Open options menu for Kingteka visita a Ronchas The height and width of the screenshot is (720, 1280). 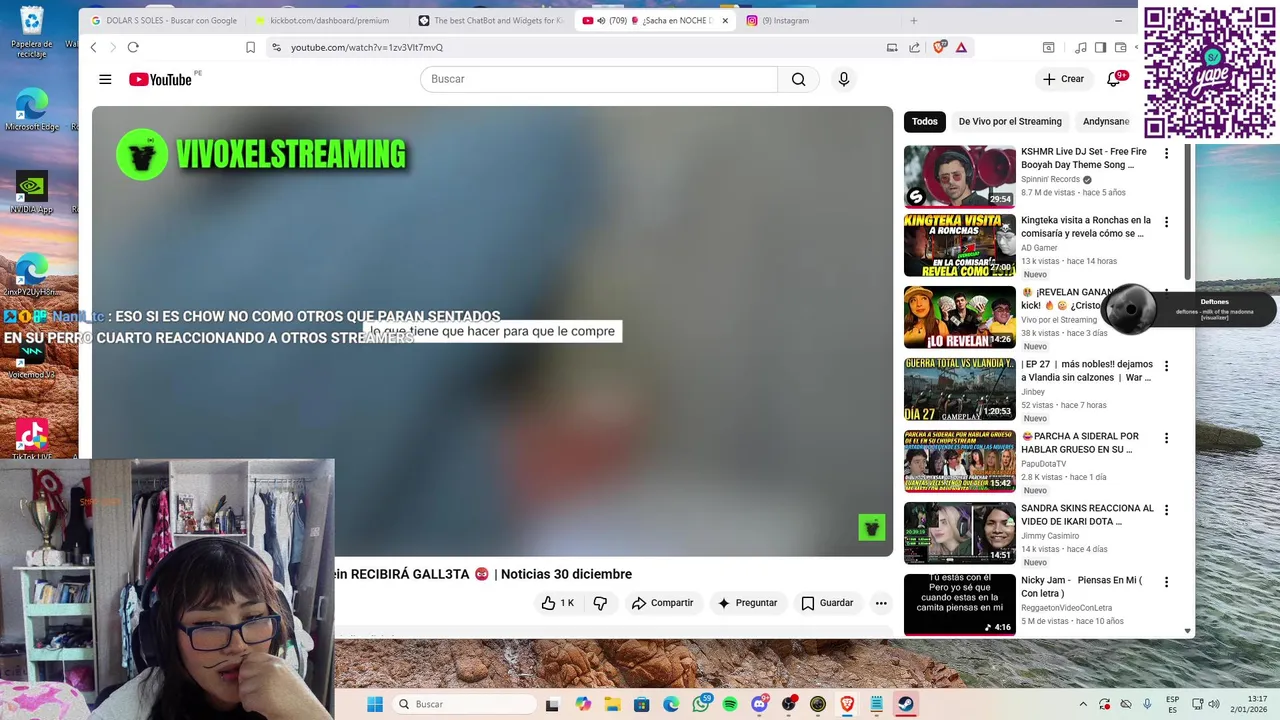[x=1166, y=222]
